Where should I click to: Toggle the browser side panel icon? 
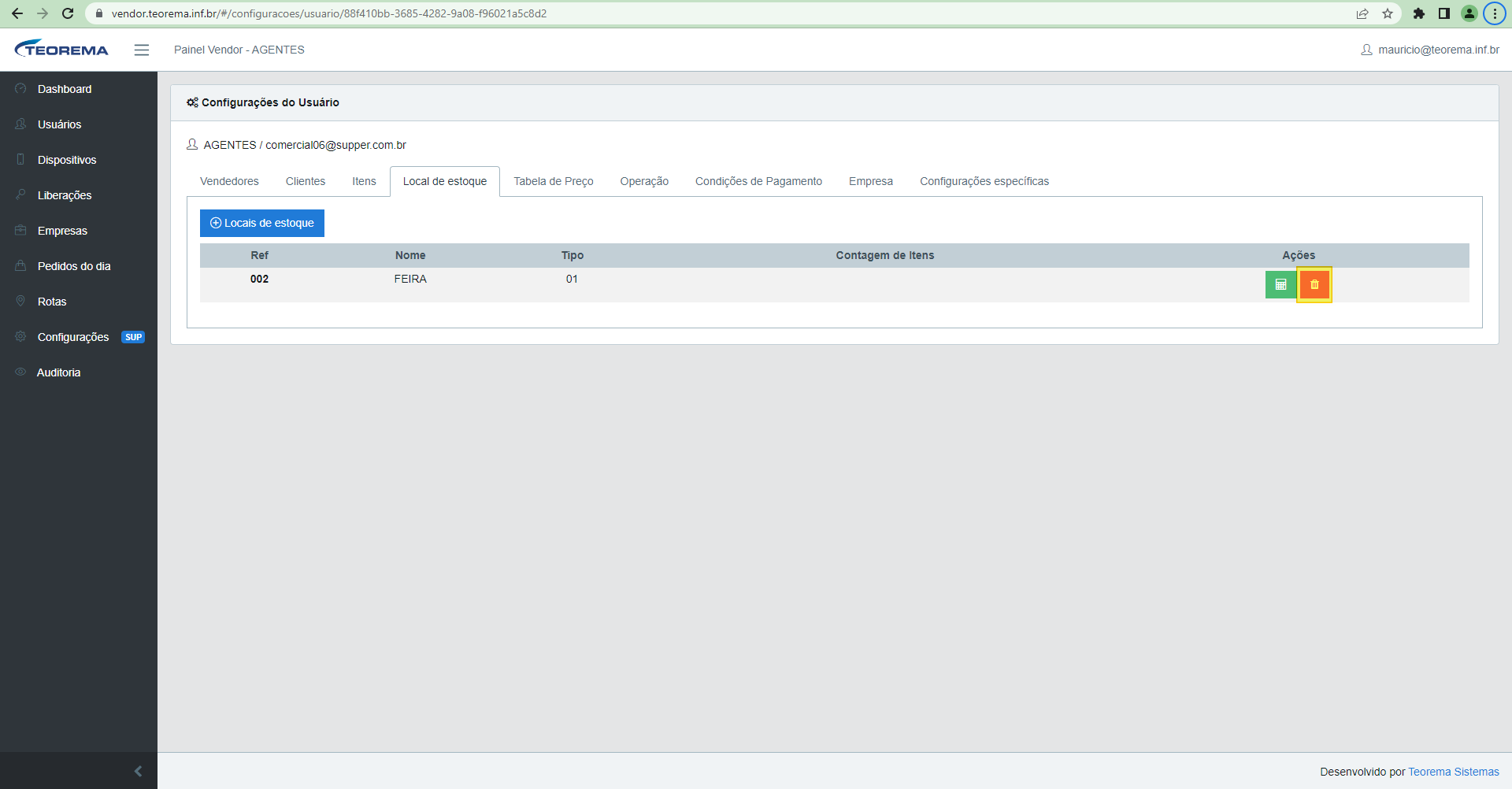point(1444,13)
